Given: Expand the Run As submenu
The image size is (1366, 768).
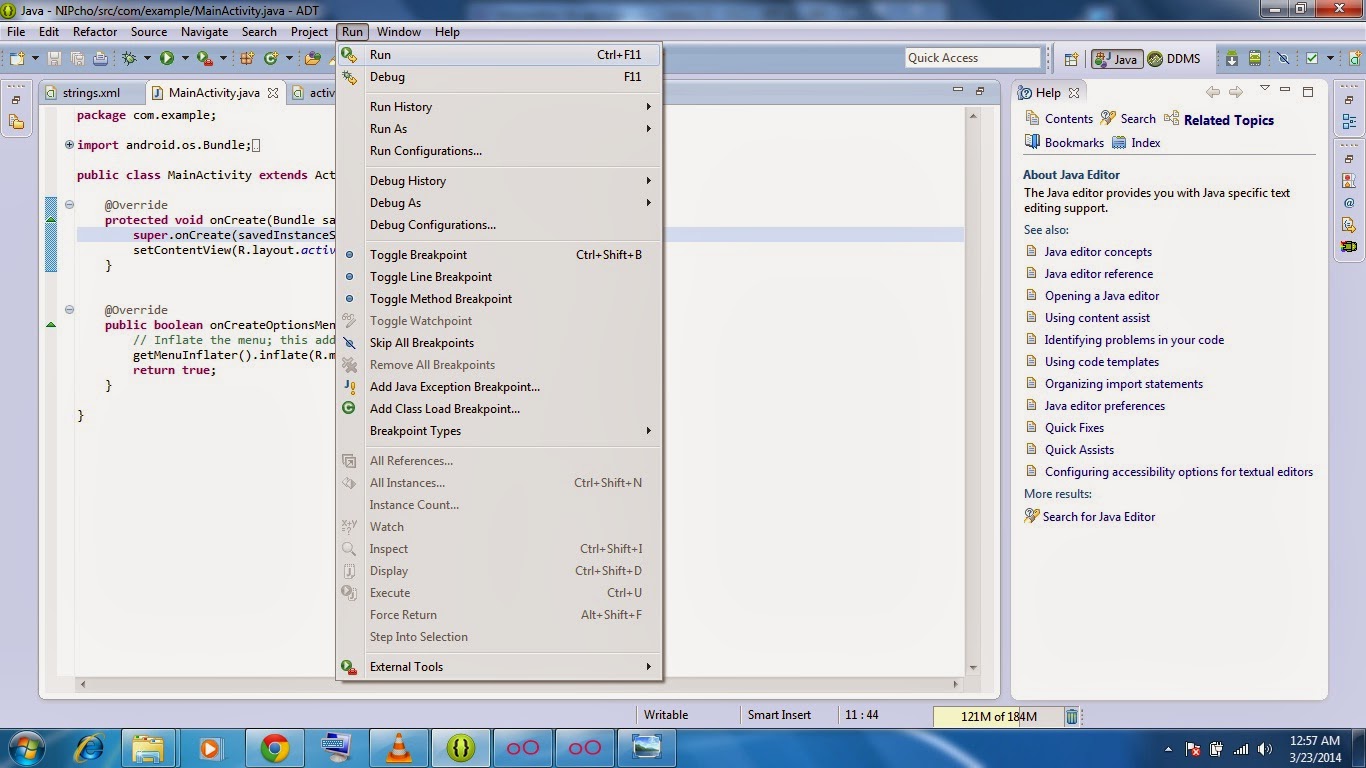Looking at the screenshot, I should (499, 129).
